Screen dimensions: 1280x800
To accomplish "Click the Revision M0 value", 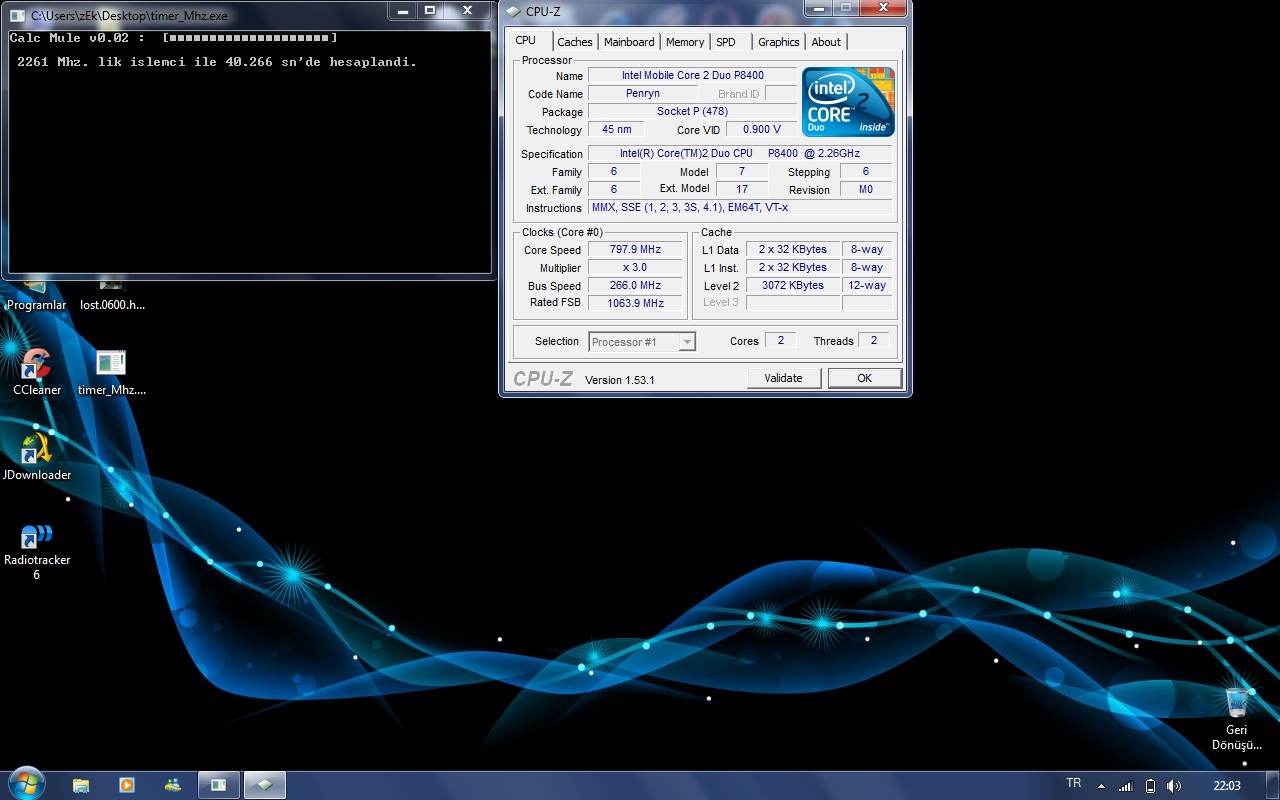I will point(866,189).
